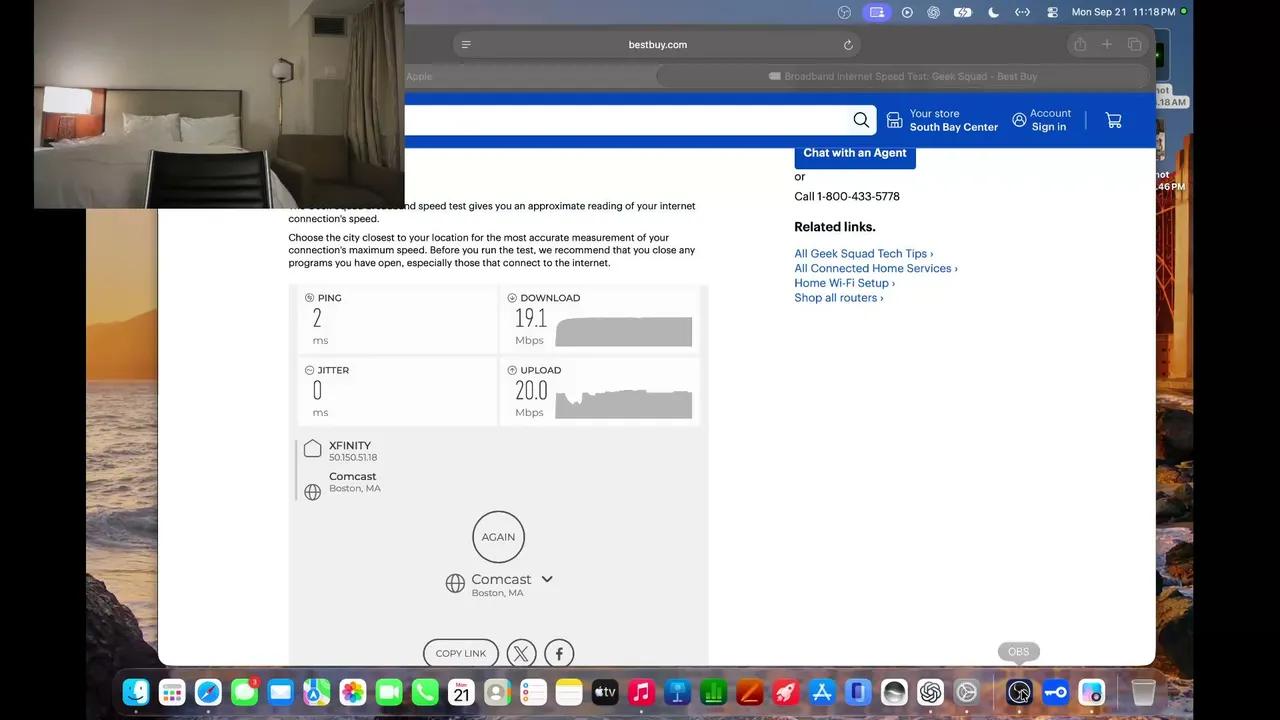Click the ChatGPT menu bar icon
Screen dimensions: 1280x720
click(933, 12)
